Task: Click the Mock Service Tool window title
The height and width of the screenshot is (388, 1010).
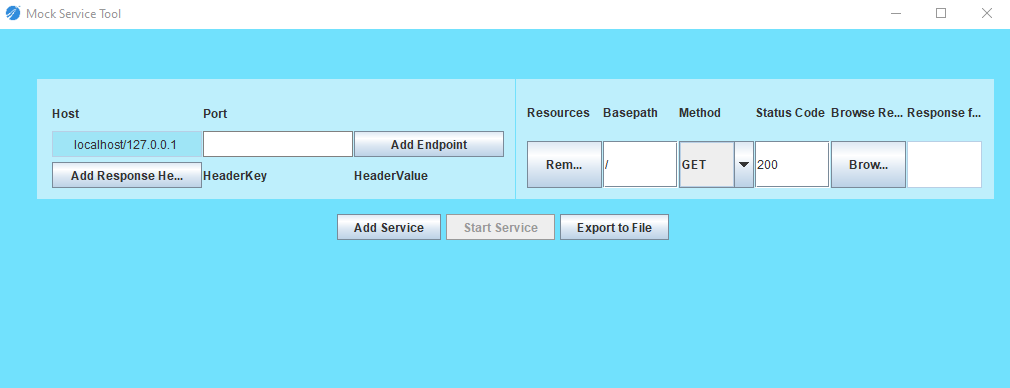Action: point(73,14)
